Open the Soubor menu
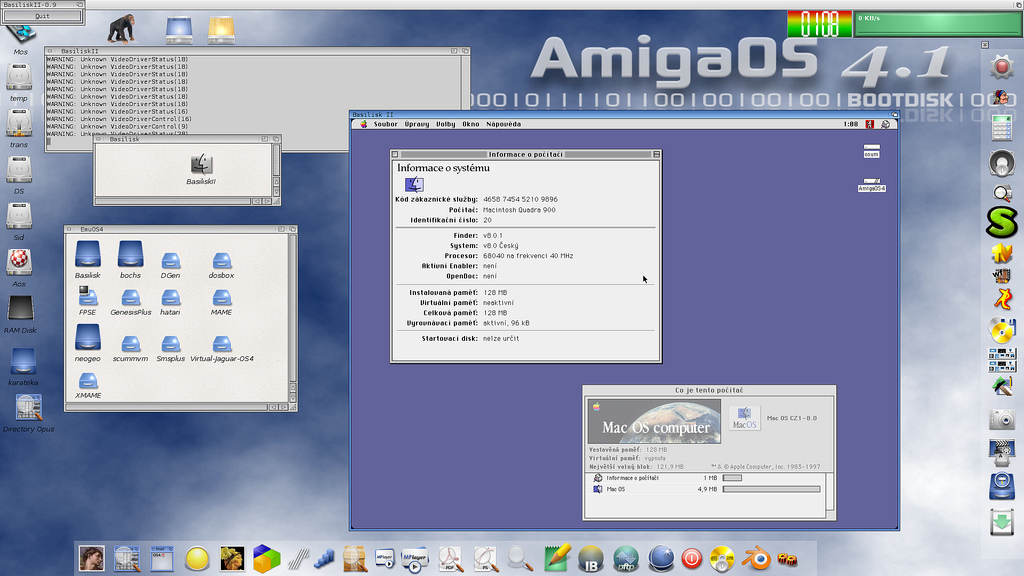The width and height of the screenshot is (1024, 576). [385, 124]
